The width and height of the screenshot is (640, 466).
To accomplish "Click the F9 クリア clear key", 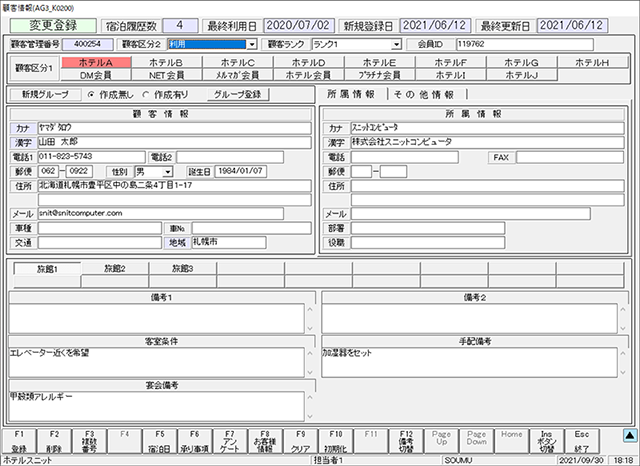I will [x=300, y=441].
